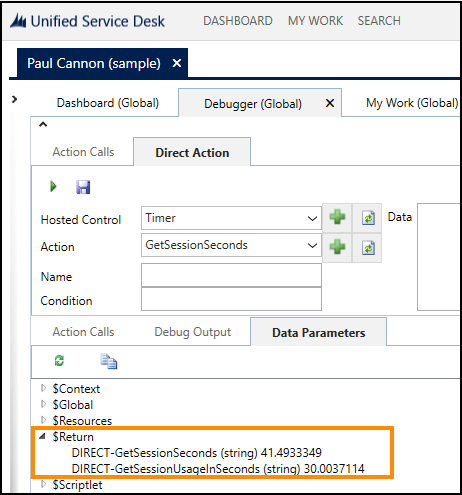Select the $Context tree label
462x495 pixels.
76,389
